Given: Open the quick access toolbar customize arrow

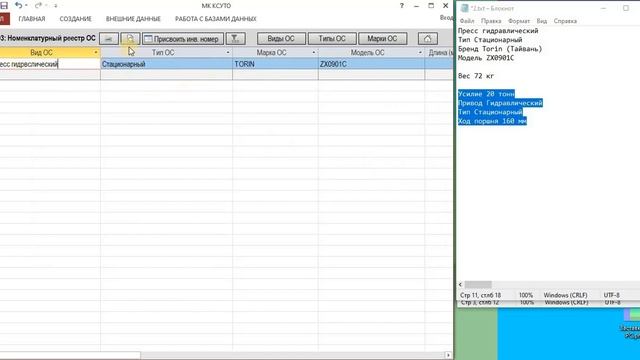Looking at the screenshot, I should pos(56,6).
